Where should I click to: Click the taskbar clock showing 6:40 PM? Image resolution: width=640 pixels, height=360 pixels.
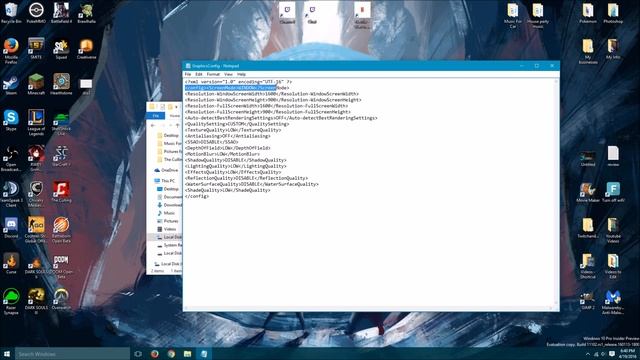point(628,354)
